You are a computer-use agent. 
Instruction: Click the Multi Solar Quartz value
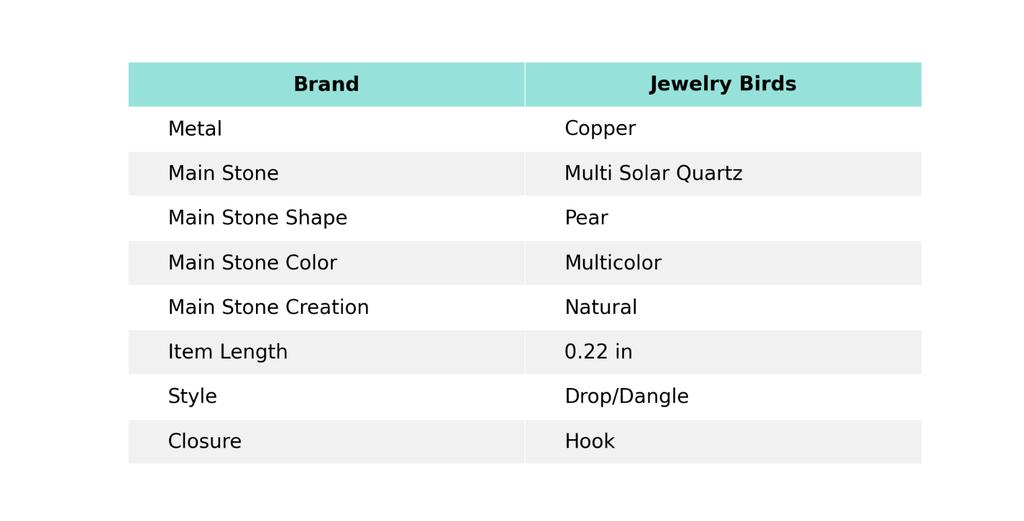click(653, 174)
